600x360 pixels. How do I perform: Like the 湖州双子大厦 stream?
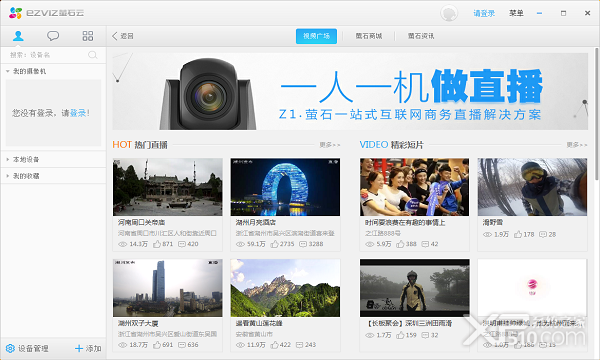pos(157,345)
